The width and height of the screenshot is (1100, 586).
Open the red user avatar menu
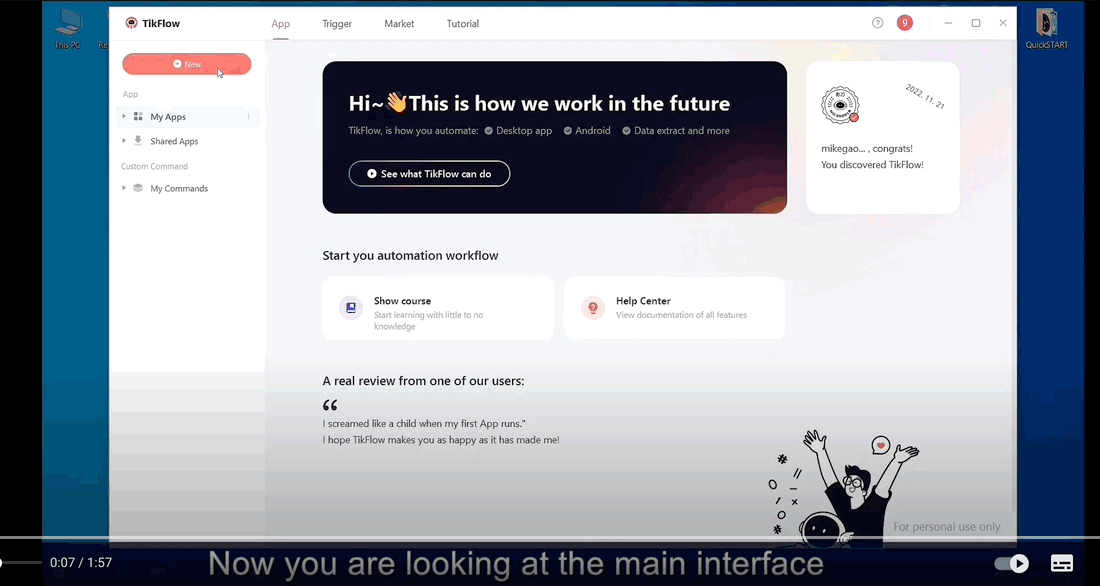click(x=905, y=23)
